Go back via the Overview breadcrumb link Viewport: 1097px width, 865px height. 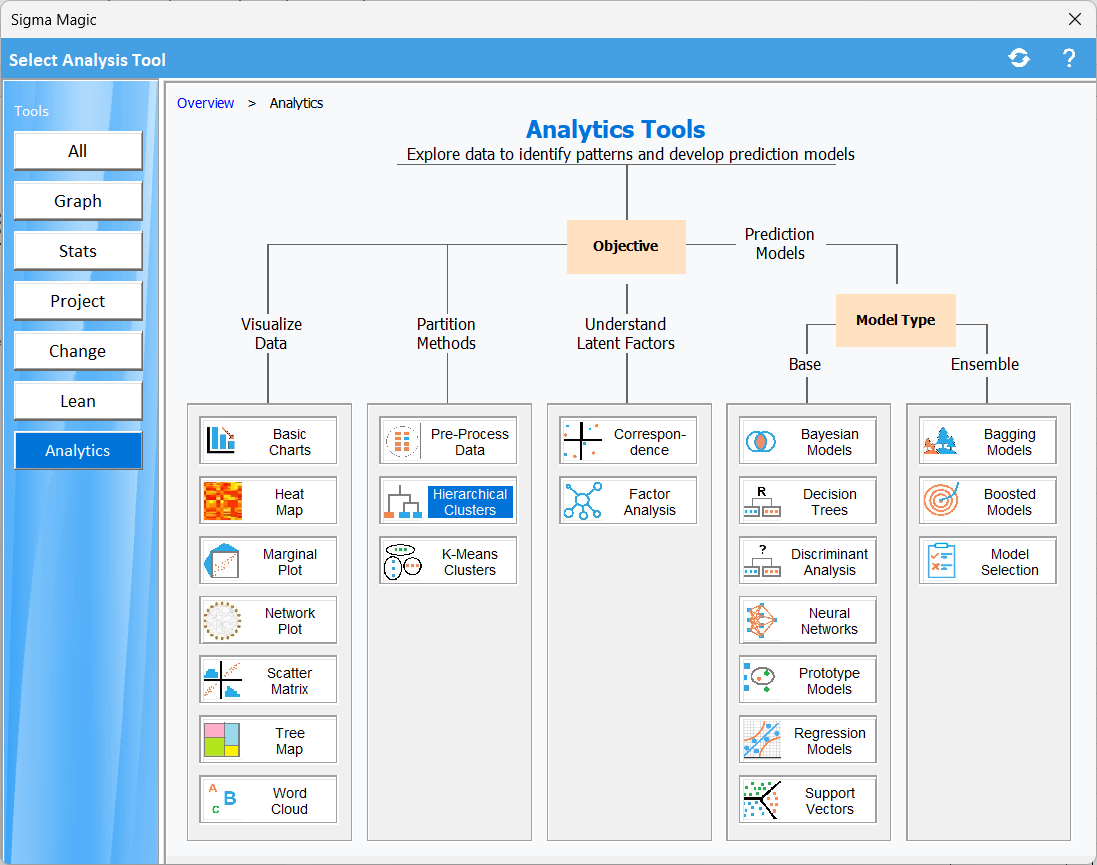205,103
